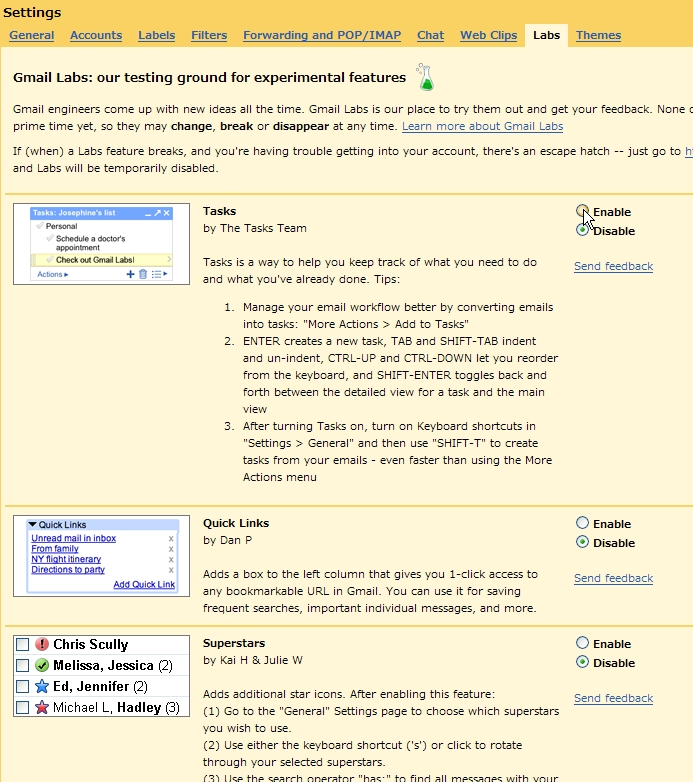
Task: Click x next to 'From family'
Action: (x=171, y=549)
